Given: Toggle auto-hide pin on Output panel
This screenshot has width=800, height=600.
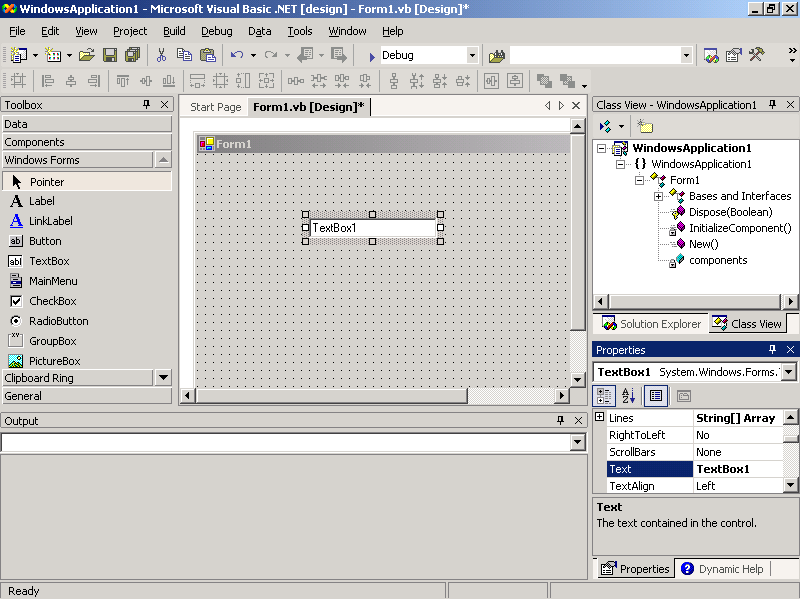Looking at the screenshot, I should click(560, 420).
